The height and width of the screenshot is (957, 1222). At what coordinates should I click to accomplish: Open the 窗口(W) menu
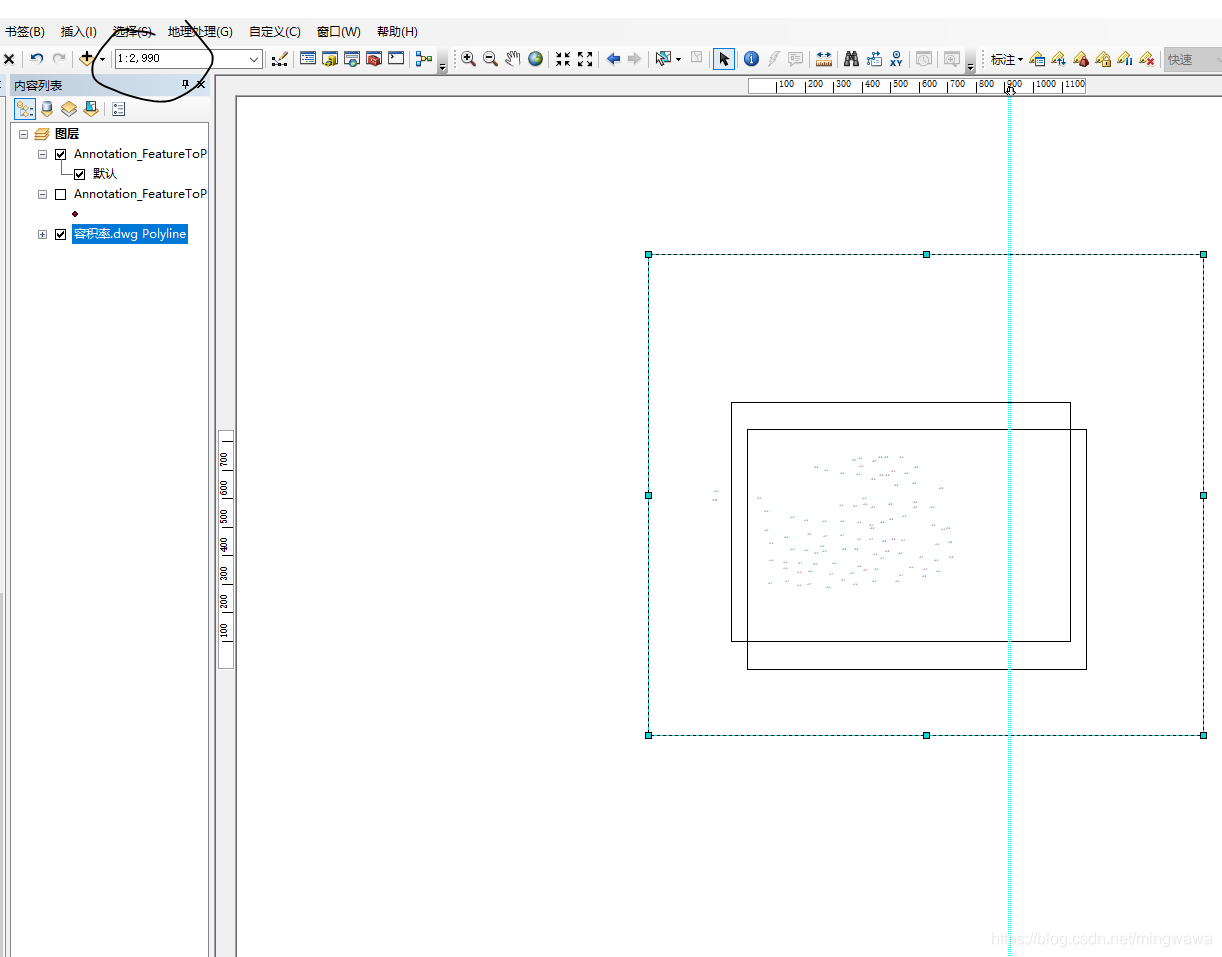tap(339, 32)
